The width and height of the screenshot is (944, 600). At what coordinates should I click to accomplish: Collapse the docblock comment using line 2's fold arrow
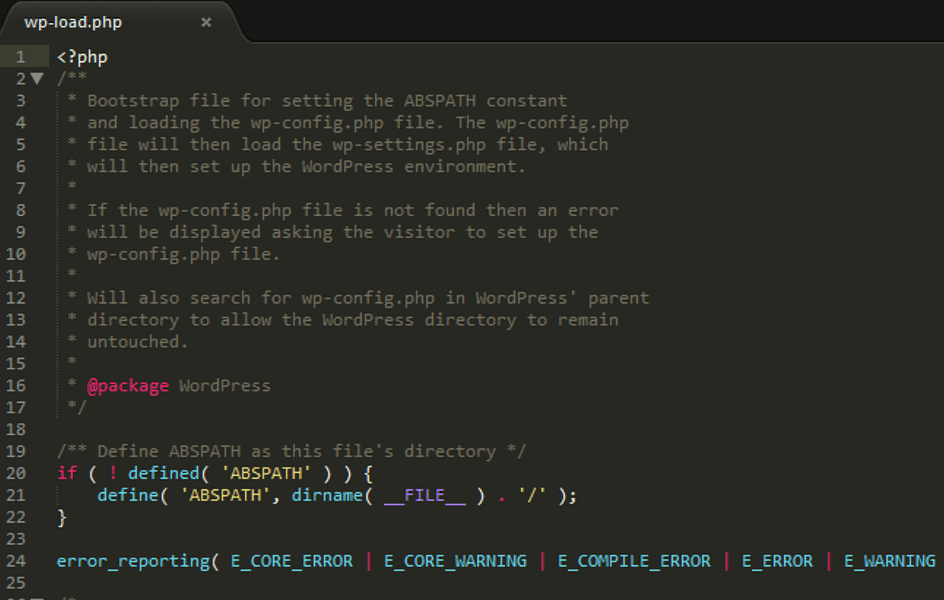[38, 78]
